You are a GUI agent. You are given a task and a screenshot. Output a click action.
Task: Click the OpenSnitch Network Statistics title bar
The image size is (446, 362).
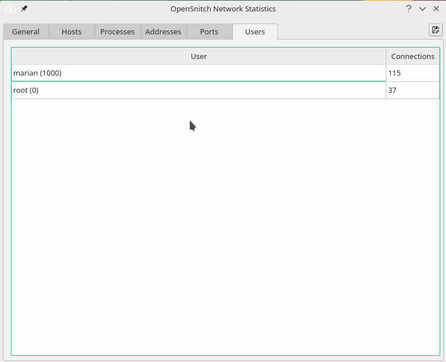223,9
